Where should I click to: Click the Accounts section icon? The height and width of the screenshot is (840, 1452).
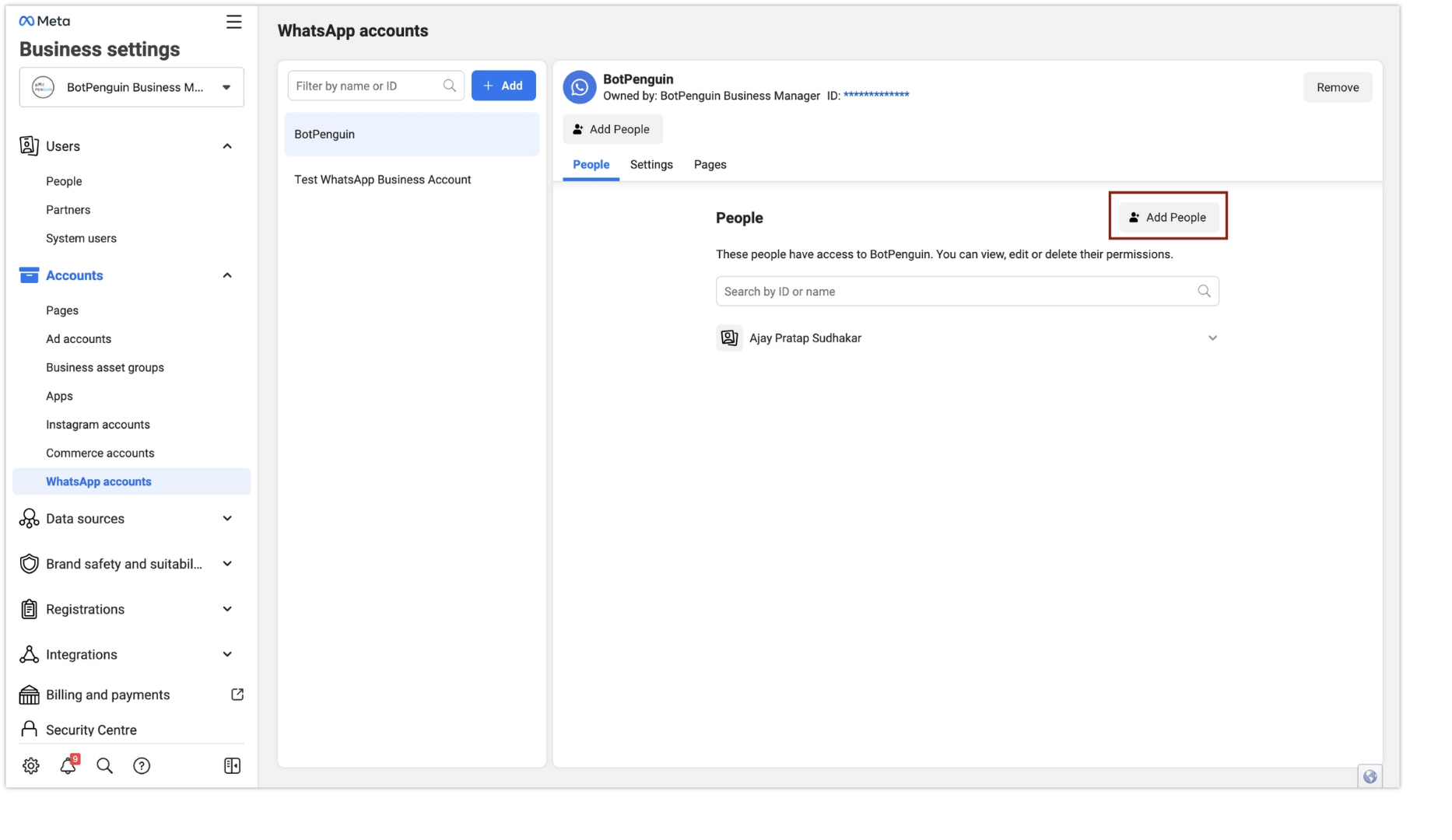[29, 275]
